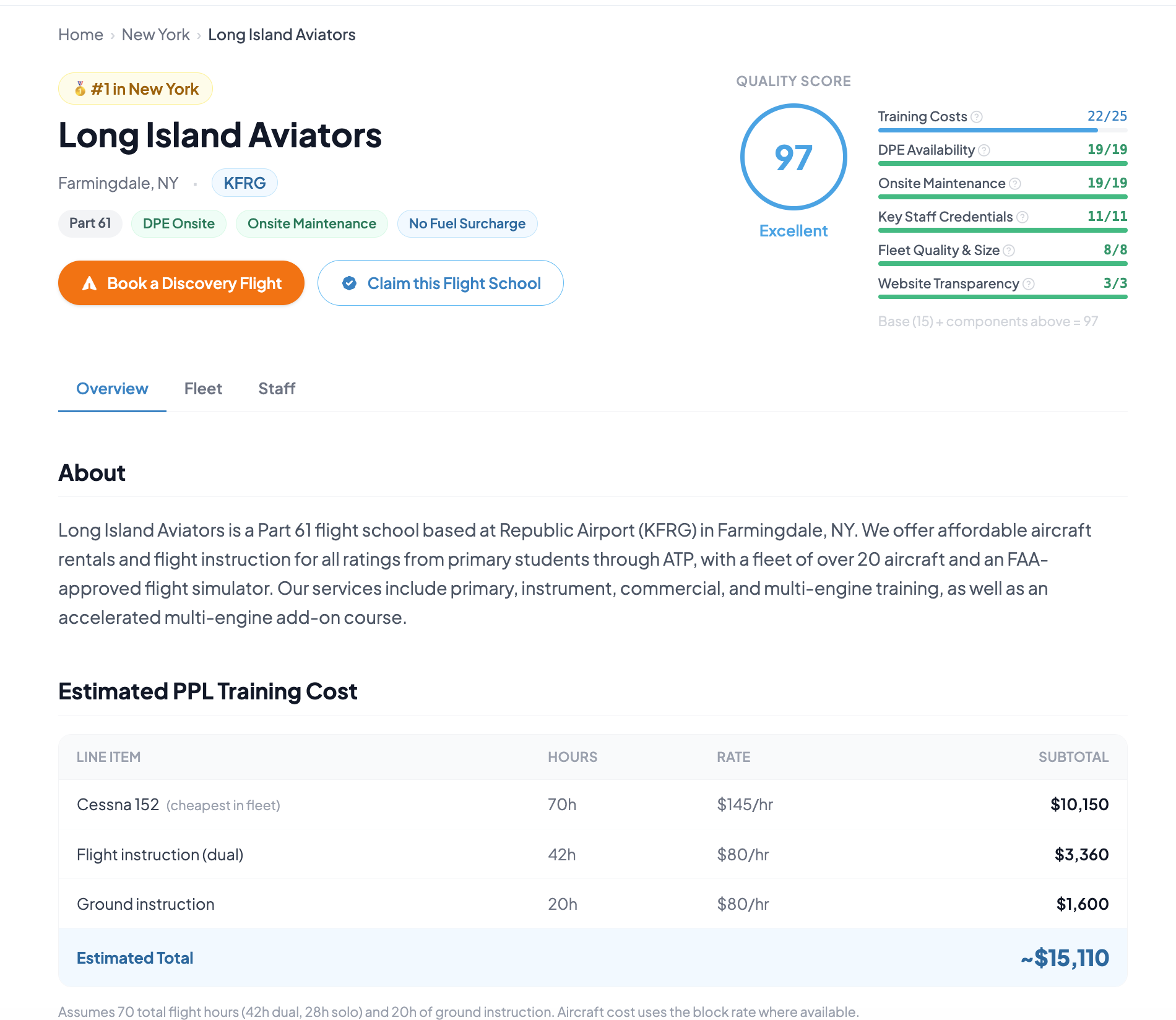Image resolution: width=1176 pixels, height=1020 pixels.
Task: Click the medal icon in the #1 badge
Action: point(80,89)
